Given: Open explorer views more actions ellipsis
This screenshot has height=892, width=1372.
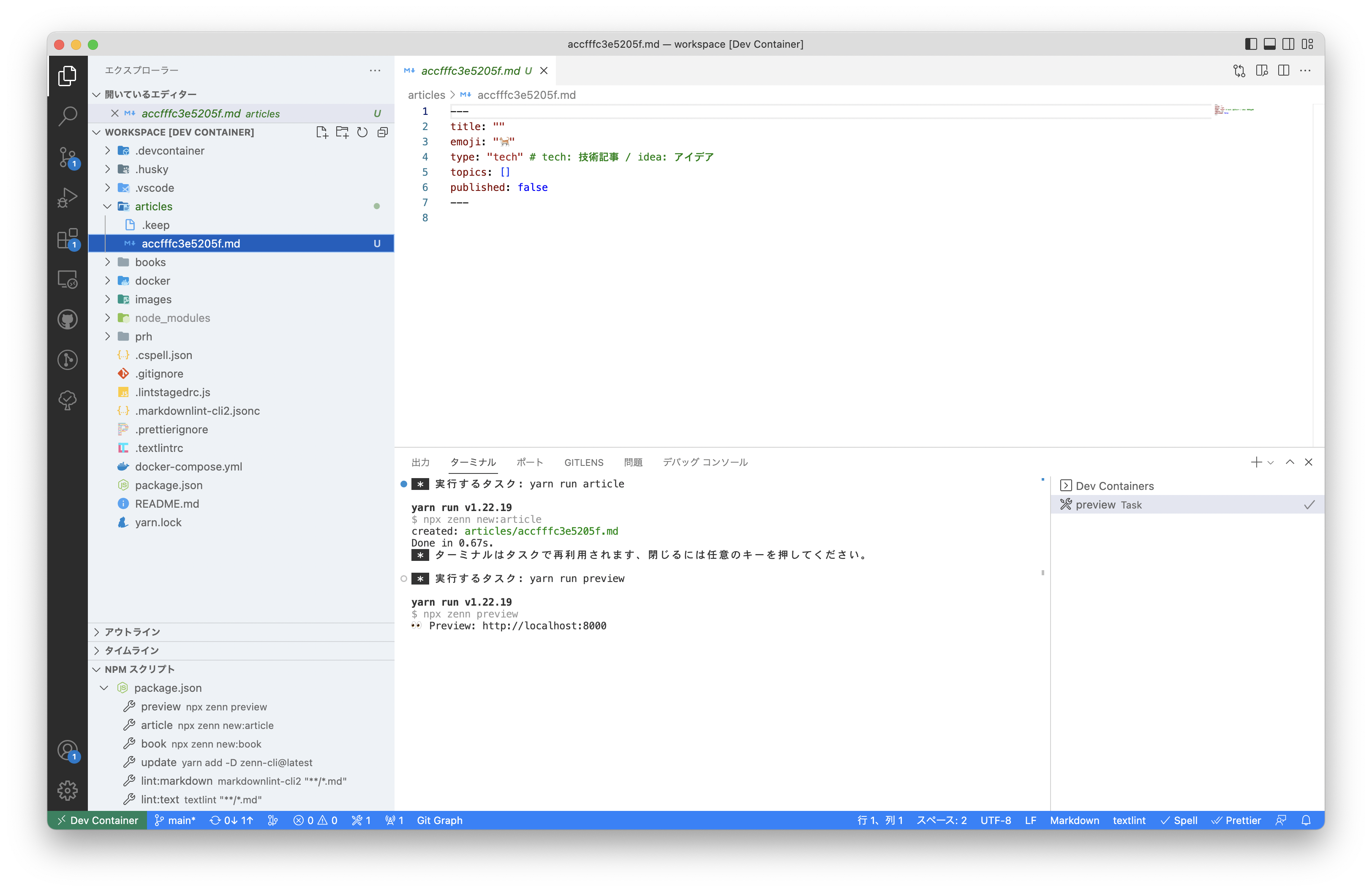Looking at the screenshot, I should [x=375, y=70].
